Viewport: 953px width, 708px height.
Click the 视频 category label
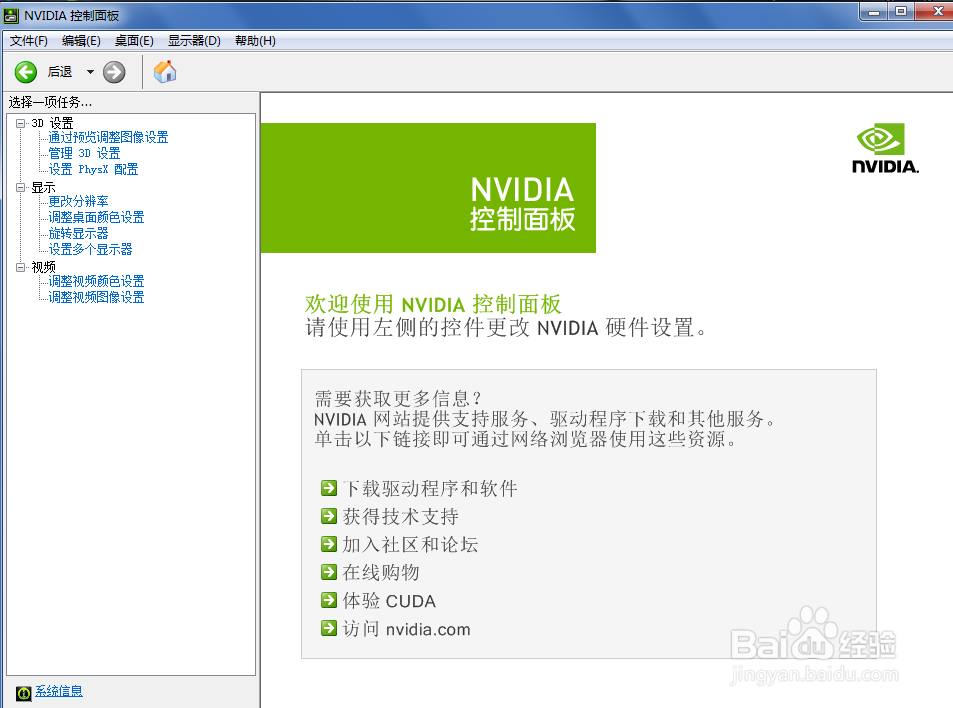[43, 267]
